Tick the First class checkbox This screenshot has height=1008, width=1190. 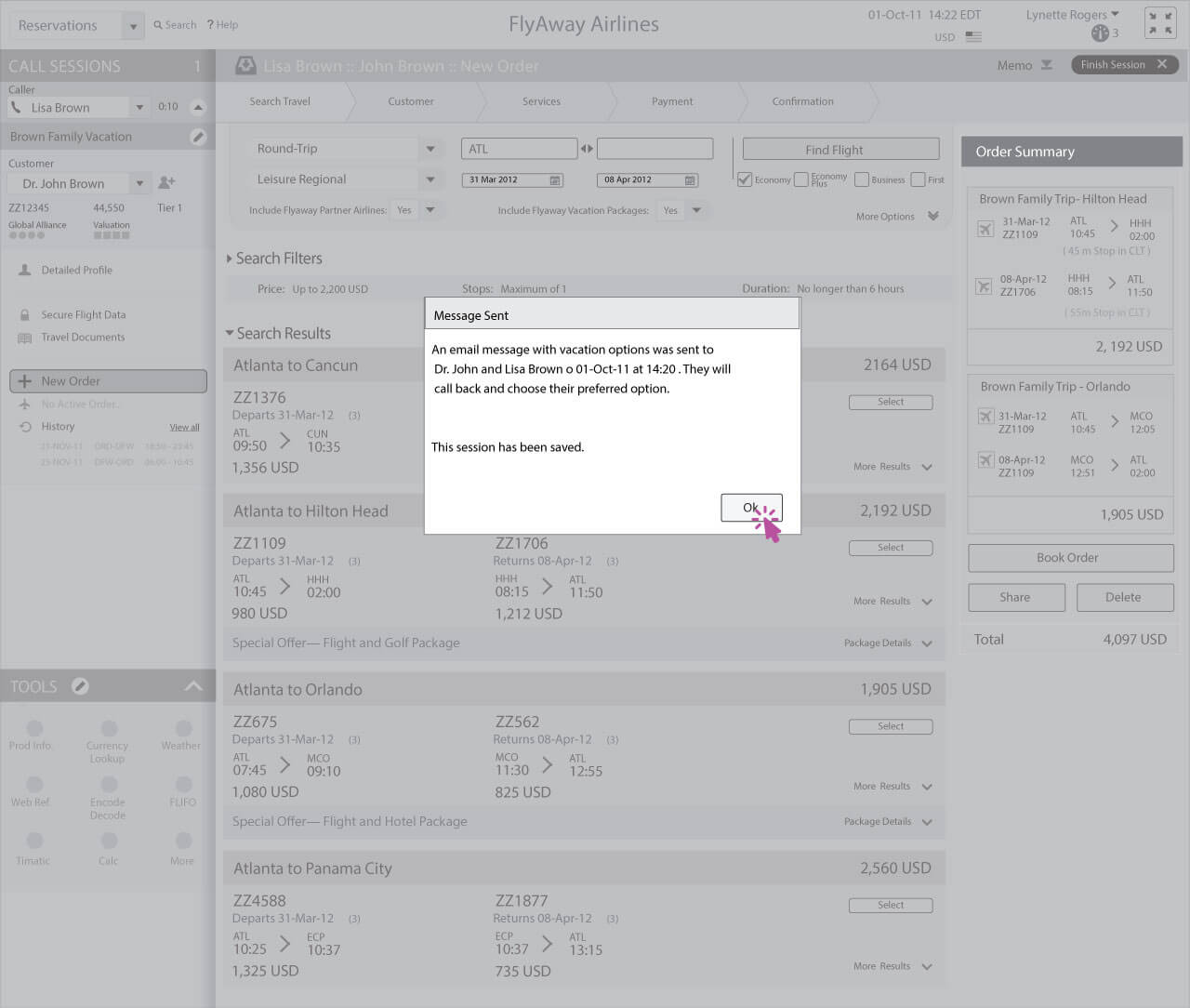tap(918, 179)
